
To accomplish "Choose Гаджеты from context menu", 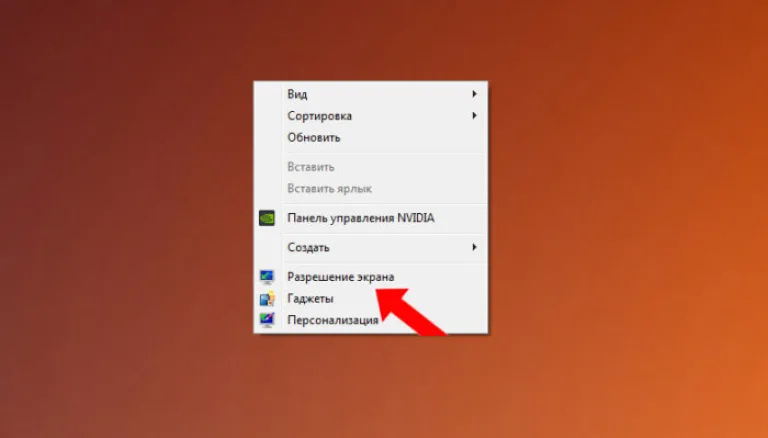I will click(x=370, y=298).
